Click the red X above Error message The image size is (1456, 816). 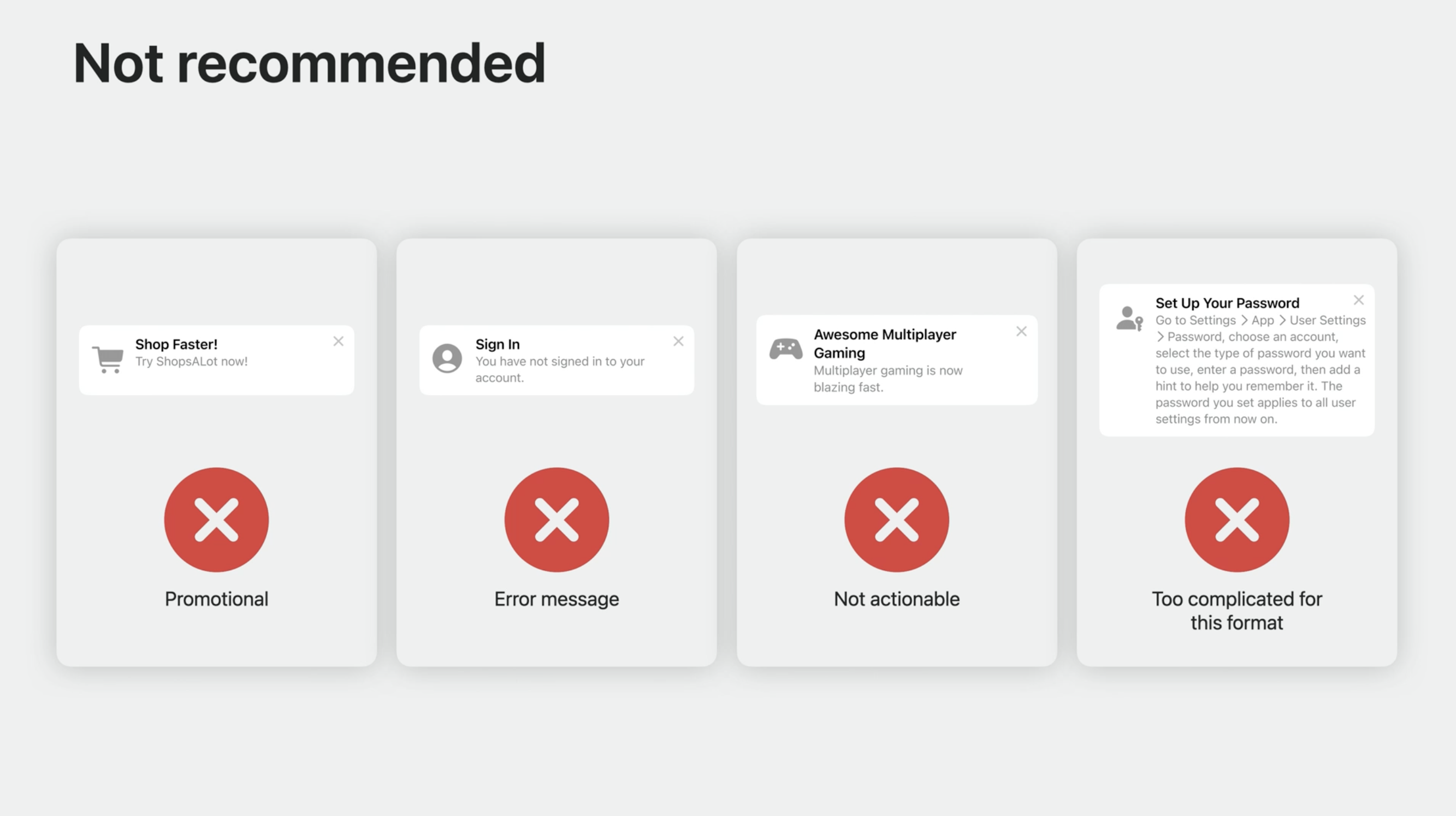coord(557,519)
